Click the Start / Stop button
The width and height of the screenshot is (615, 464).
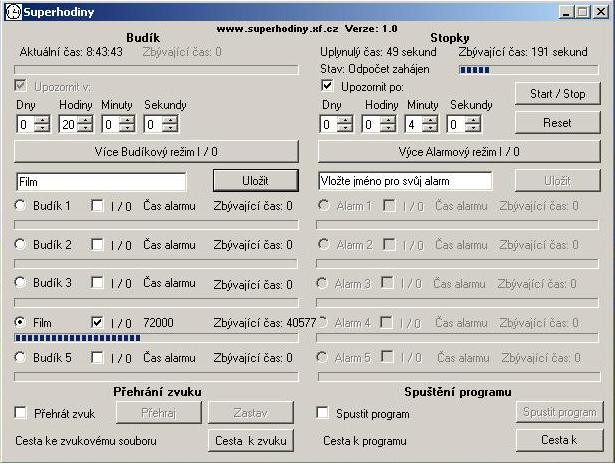[557, 94]
